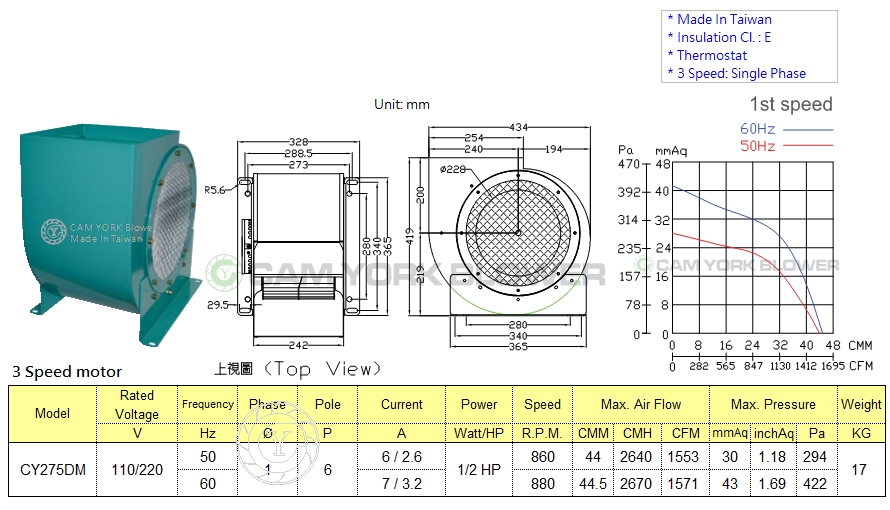
Task: Click the 'R5.6' radius dimension
Action: (x=215, y=190)
